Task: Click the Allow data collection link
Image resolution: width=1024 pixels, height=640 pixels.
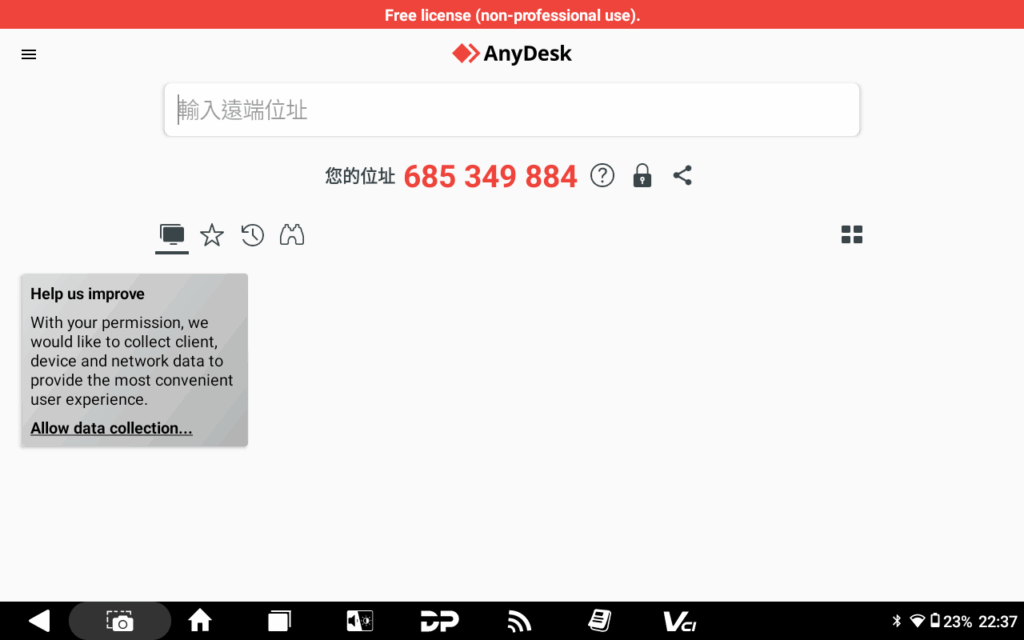Action: 110,428
